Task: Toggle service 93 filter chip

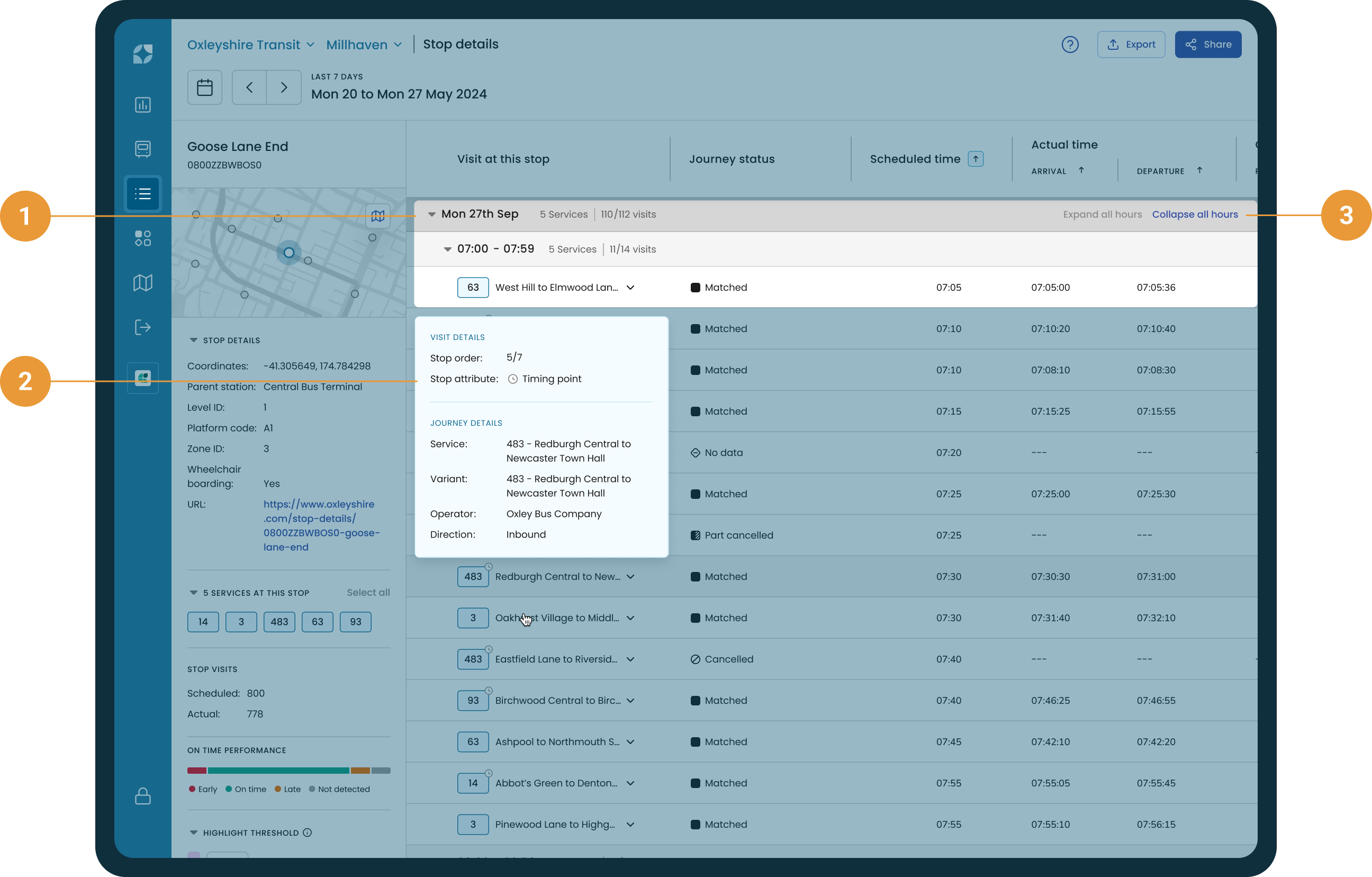Action: (356, 622)
